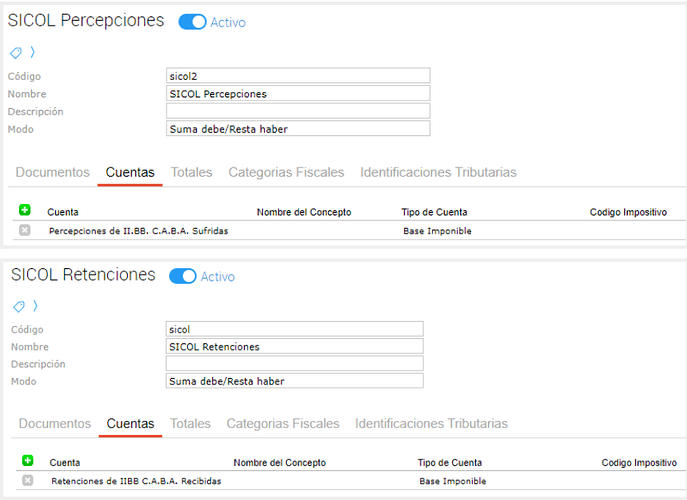Select Identificaciones Tributarias tab in SICOL Retenciones
The image size is (687, 500).
[x=431, y=423]
